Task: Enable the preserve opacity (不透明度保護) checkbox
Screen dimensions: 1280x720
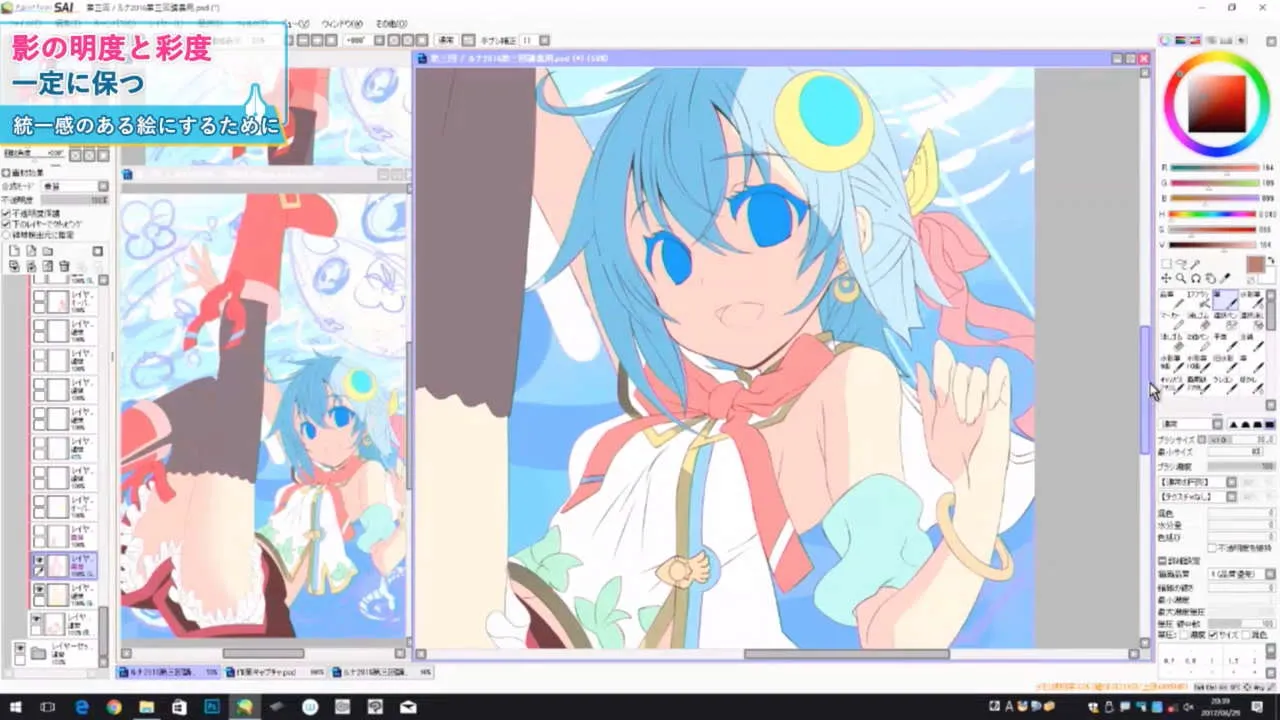Action: (x=6, y=213)
